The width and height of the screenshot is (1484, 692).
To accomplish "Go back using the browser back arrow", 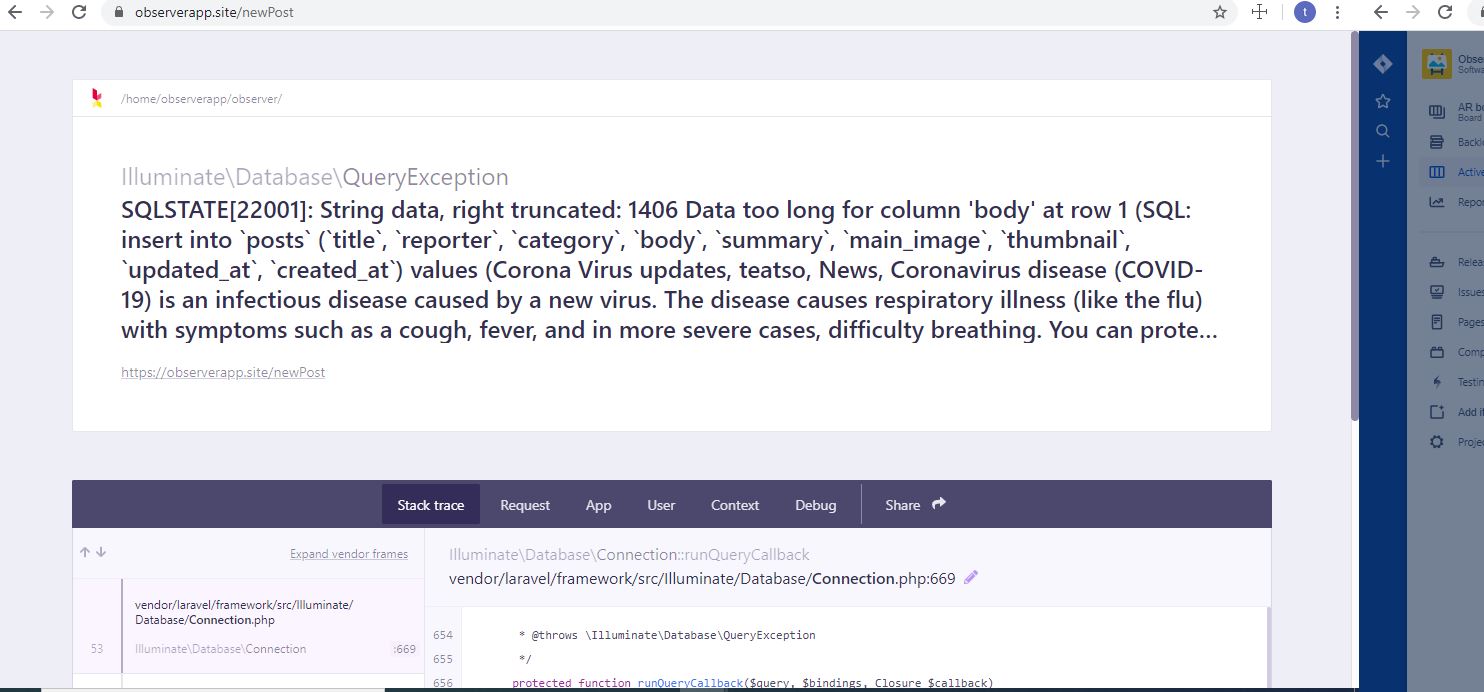I will click(15, 13).
